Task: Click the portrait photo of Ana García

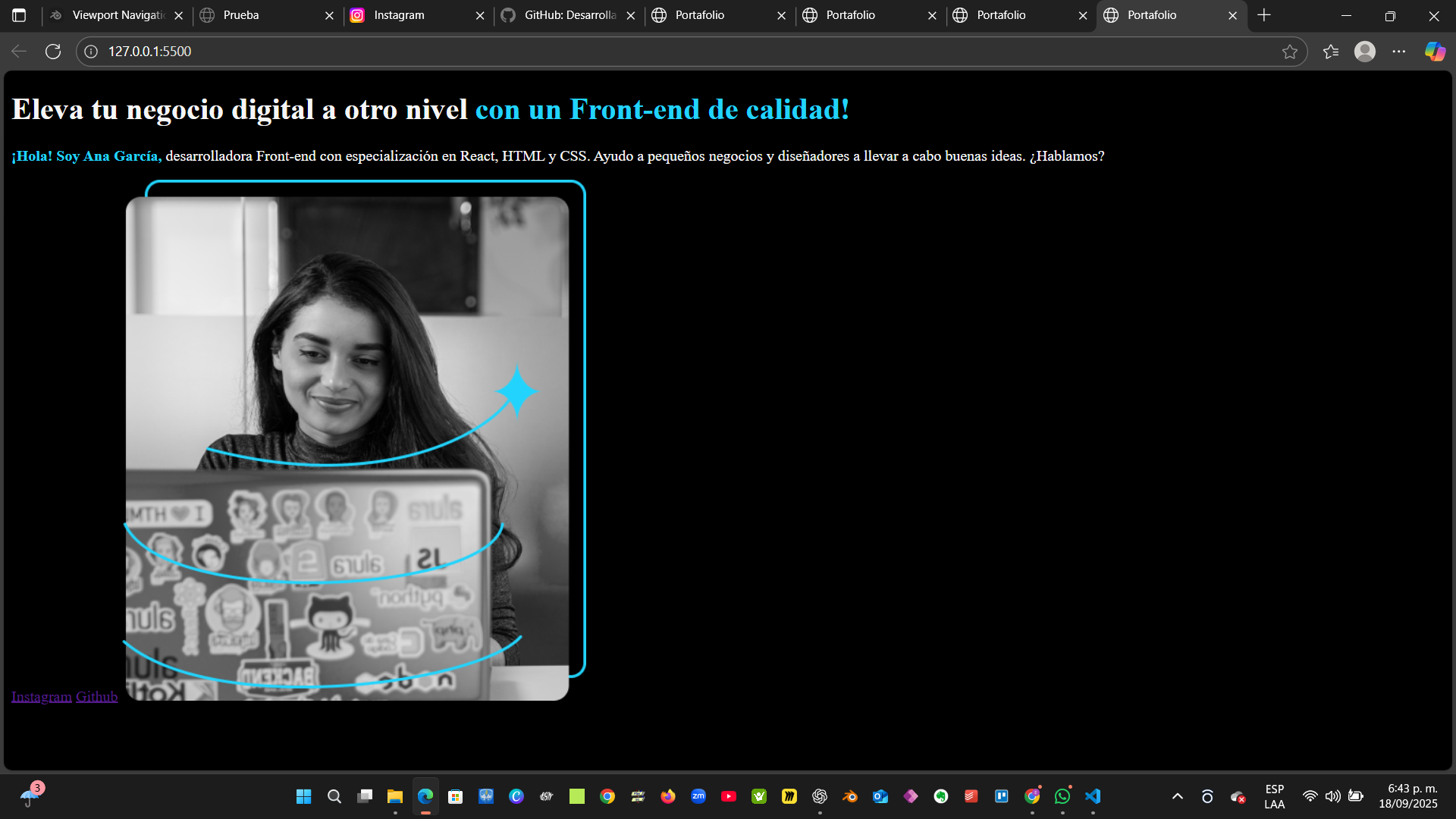Action: (x=355, y=440)
